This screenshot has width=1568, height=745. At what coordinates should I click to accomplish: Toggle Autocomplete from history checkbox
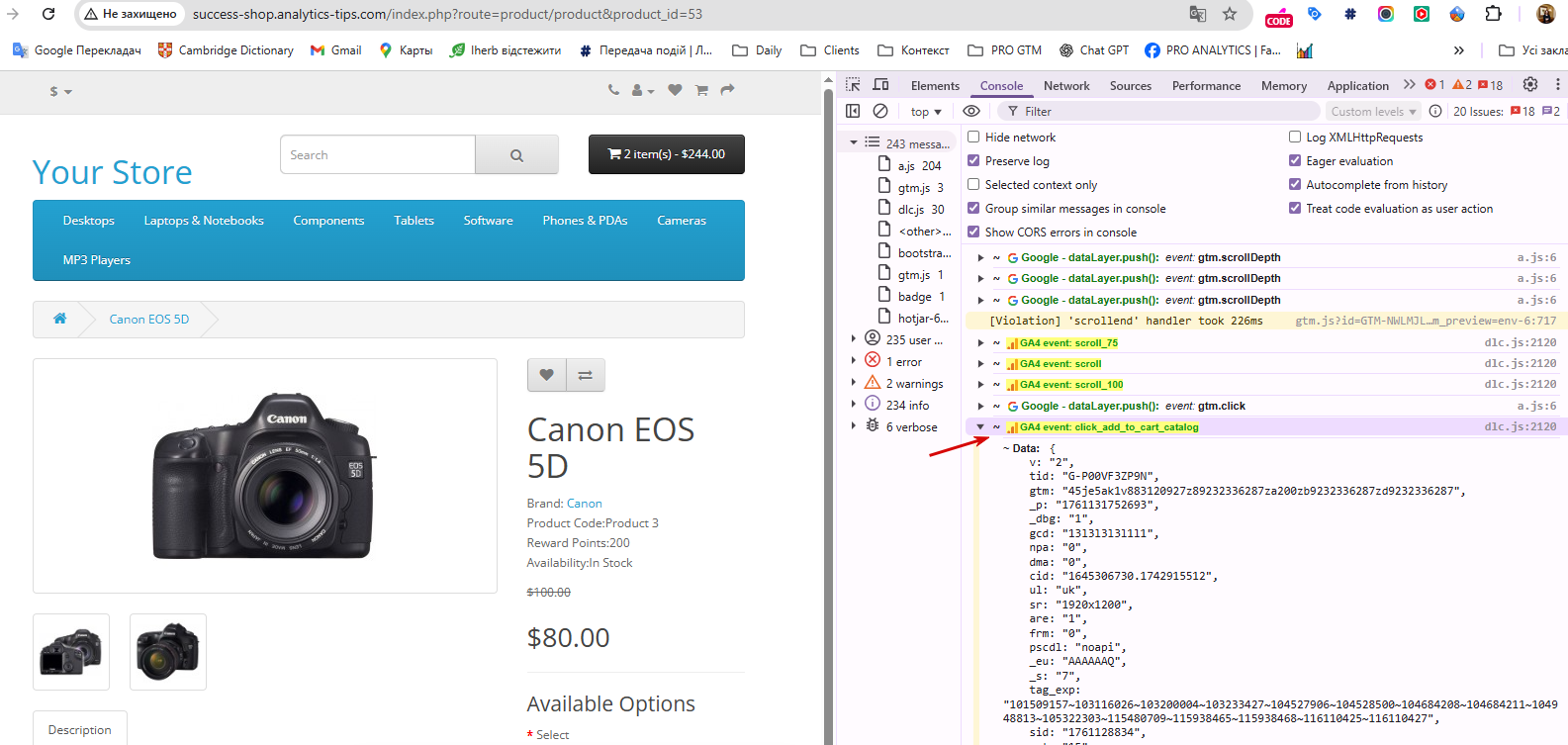1295,184
